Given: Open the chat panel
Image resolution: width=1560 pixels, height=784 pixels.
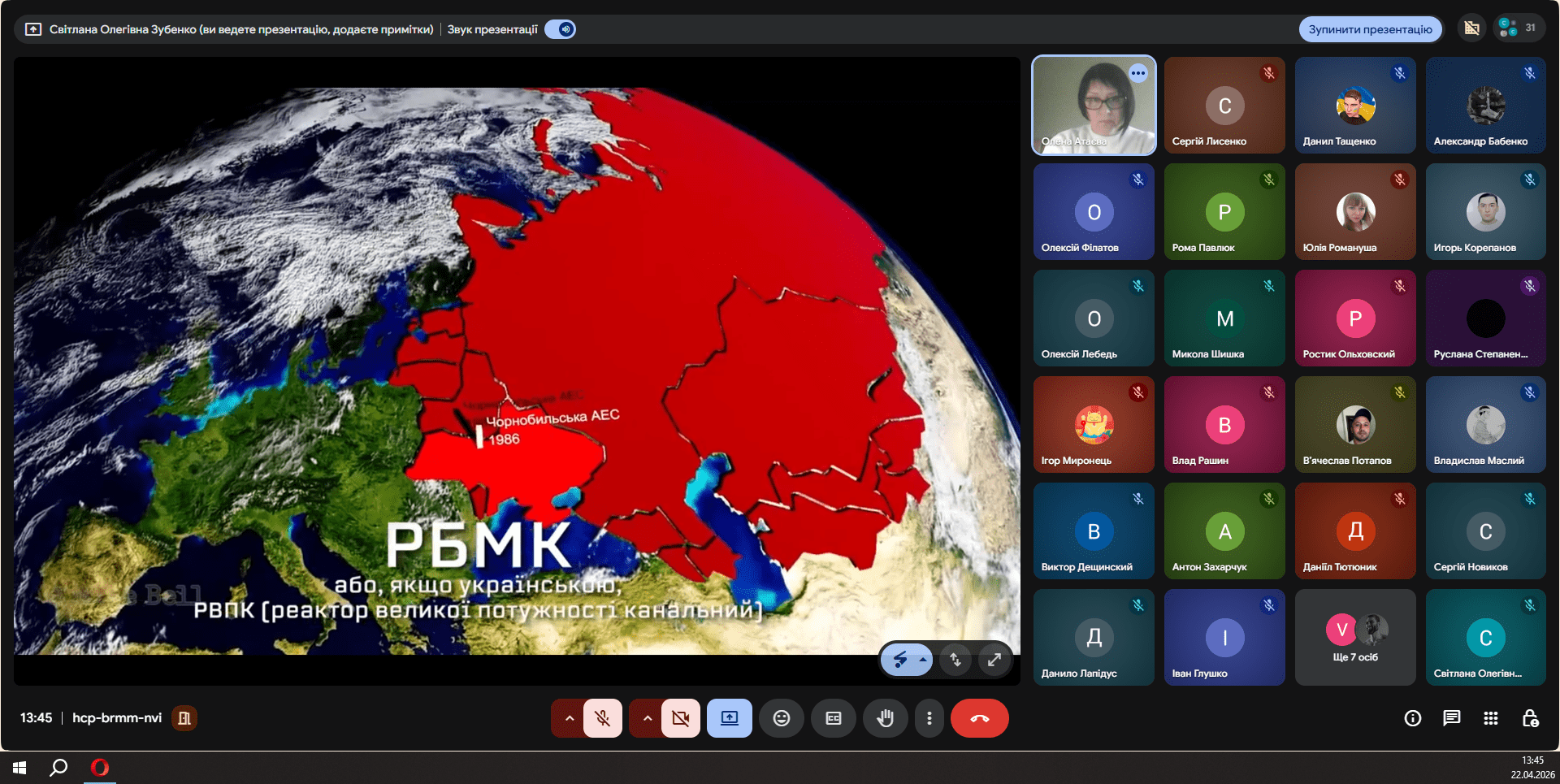Looking at the screenshot, I should pyautogui.click(x=1451, y=718).
